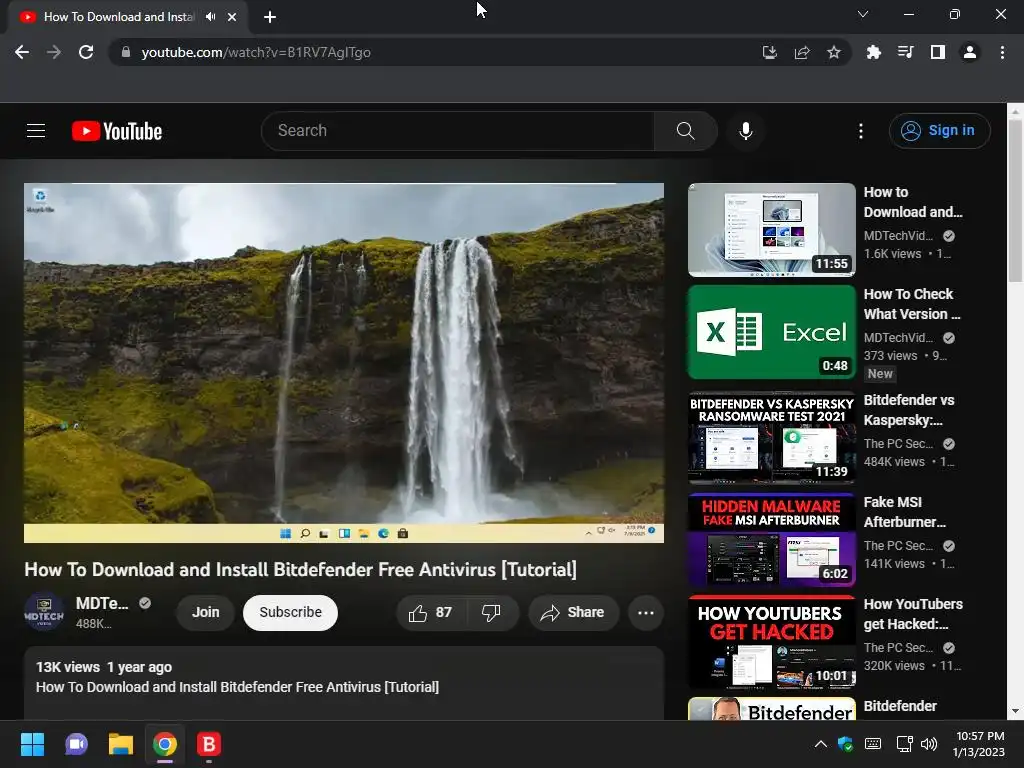Go back to the previous page
Viewport: 1024px width, 768px height.
pos(22,52)
